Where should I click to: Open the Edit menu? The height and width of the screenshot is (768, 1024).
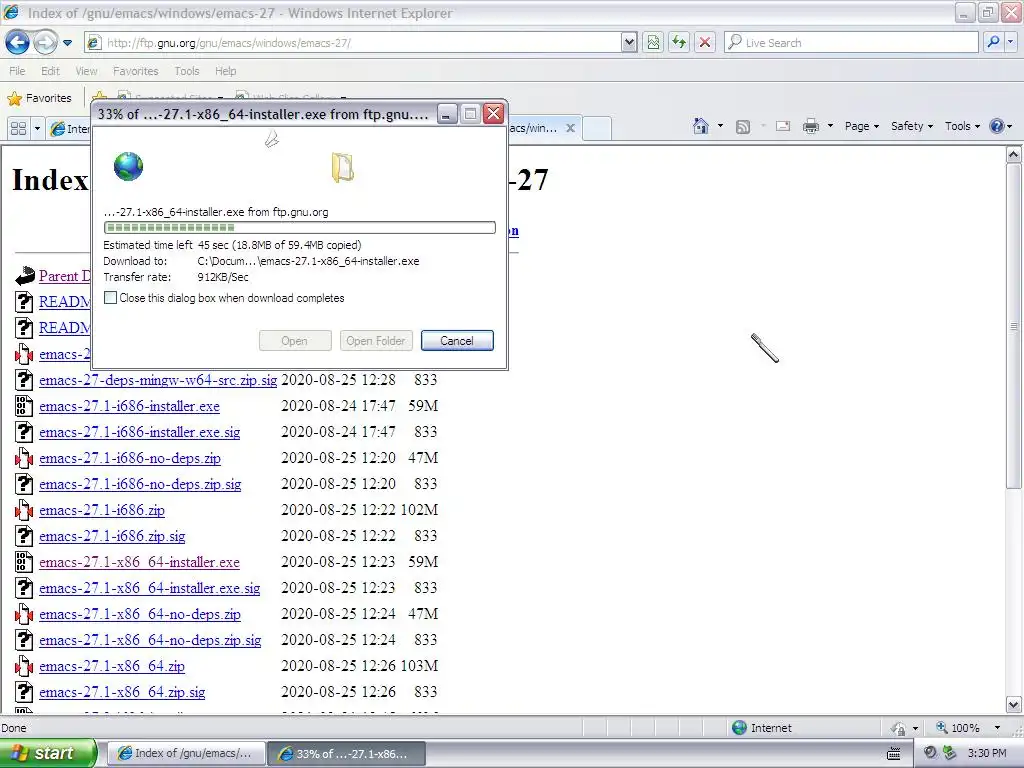click(x=50, y=71)
